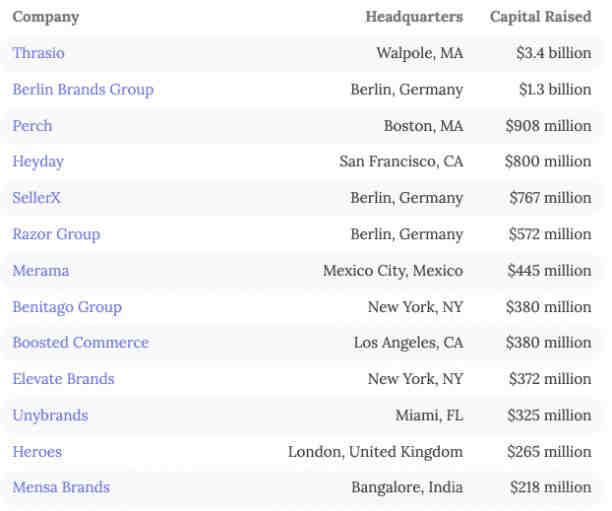612x511 pixels.
Task: Select the Capital Raised column header
Action: point(541,16)
